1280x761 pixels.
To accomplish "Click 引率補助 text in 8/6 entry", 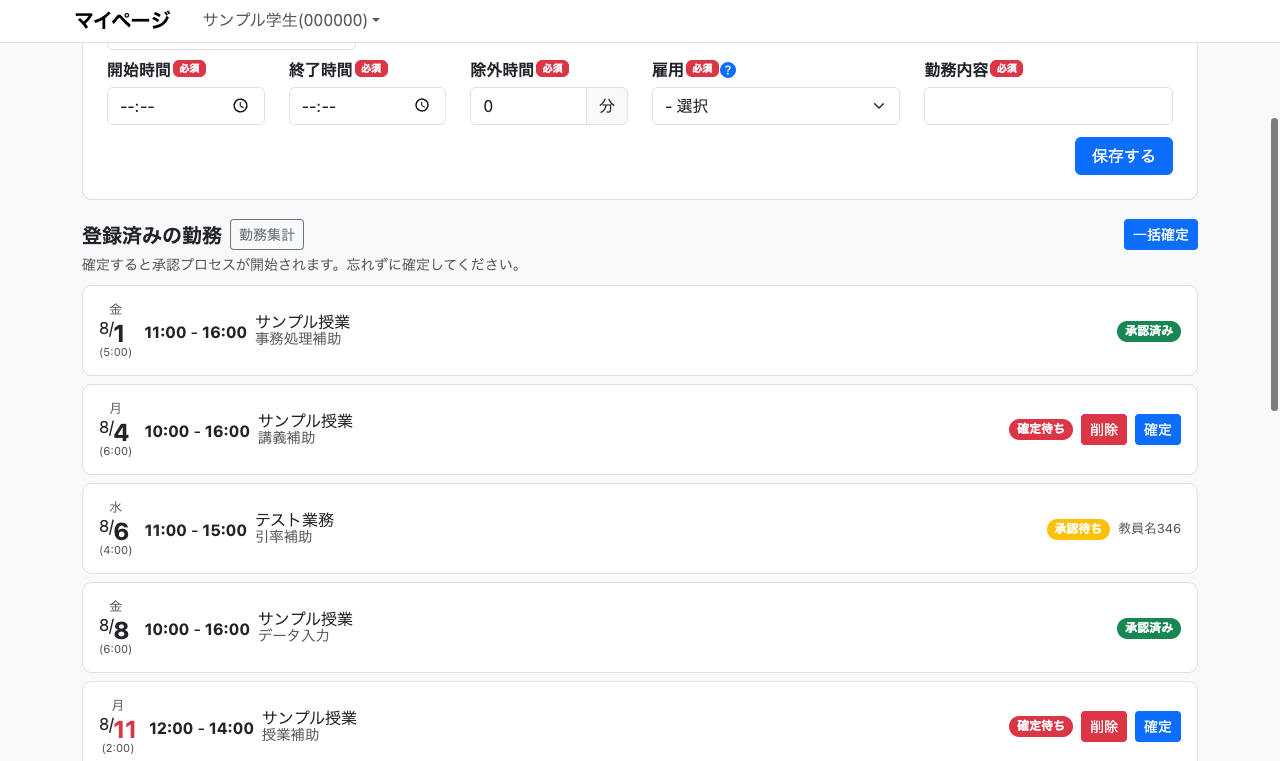I will [283, 537].
